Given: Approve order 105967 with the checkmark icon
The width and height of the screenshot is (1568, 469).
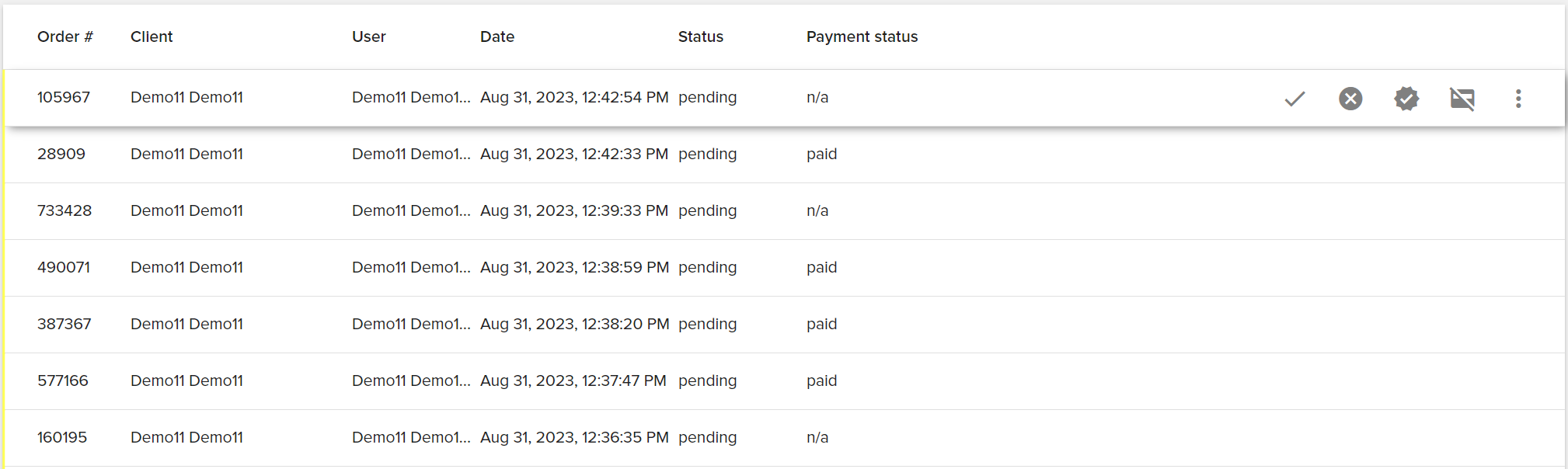Looking at the screenshot, I should tap(1294, 99).
